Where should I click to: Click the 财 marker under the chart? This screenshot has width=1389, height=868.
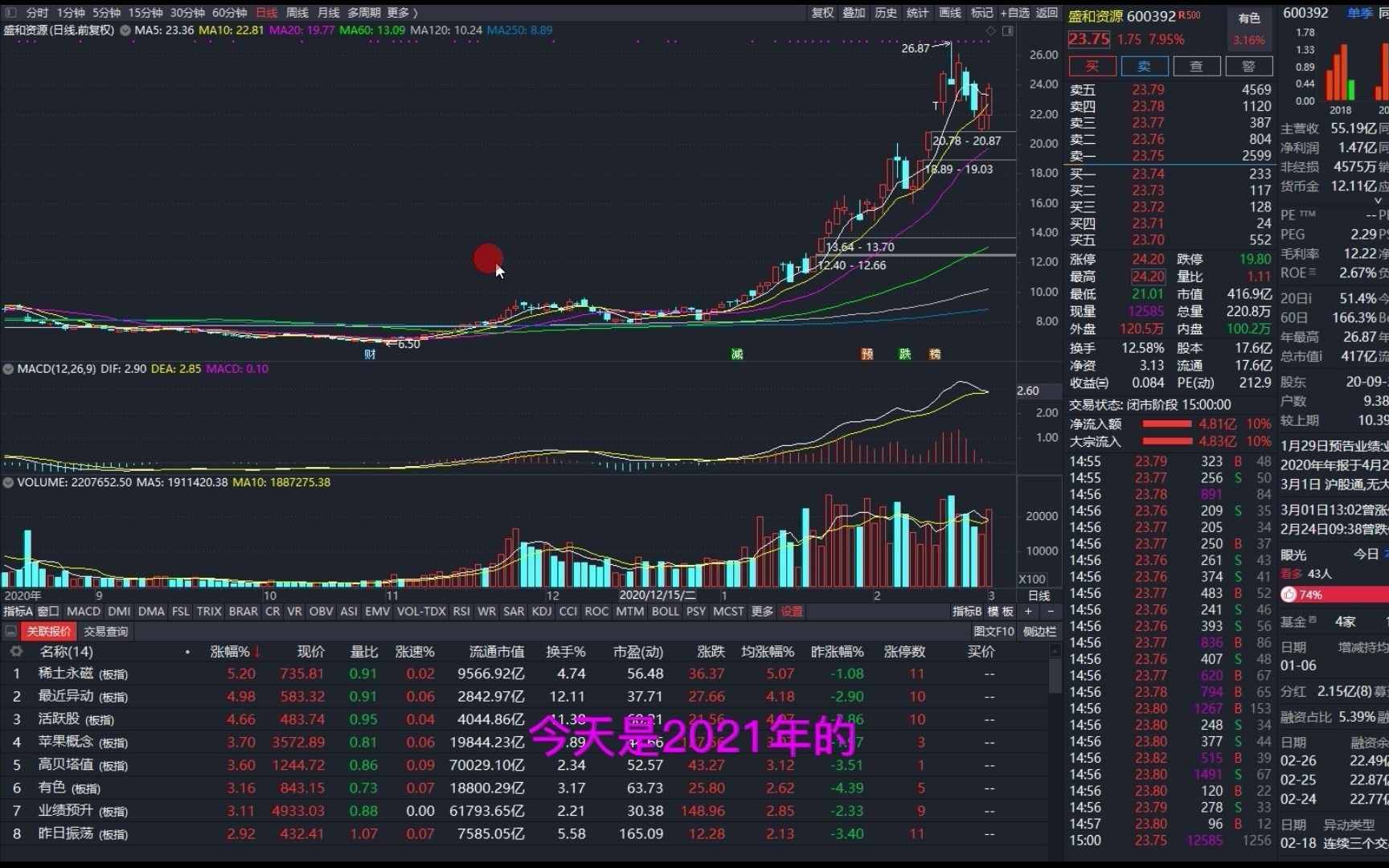coord(370,354)
